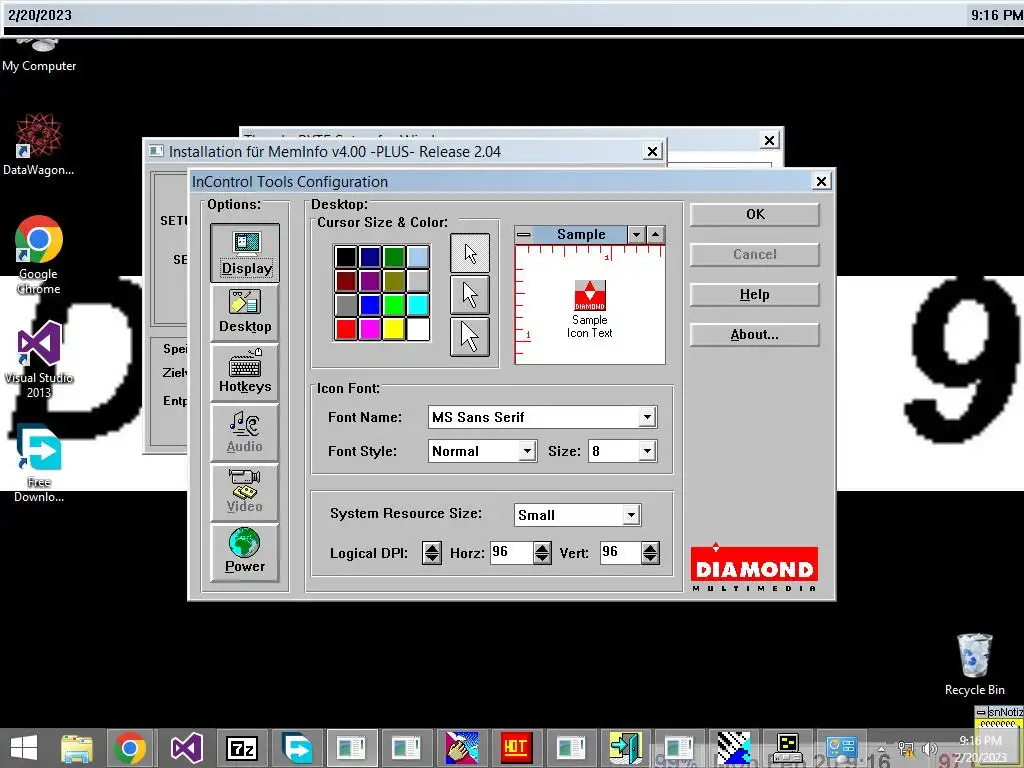Click the Vert DPI value field

coord(620,552)
